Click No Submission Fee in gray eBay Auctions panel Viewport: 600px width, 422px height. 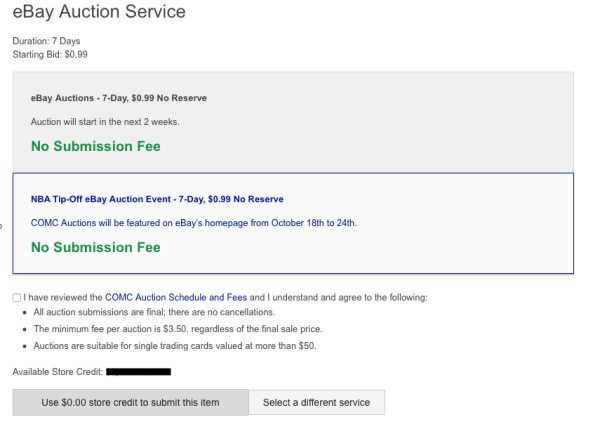95,146
